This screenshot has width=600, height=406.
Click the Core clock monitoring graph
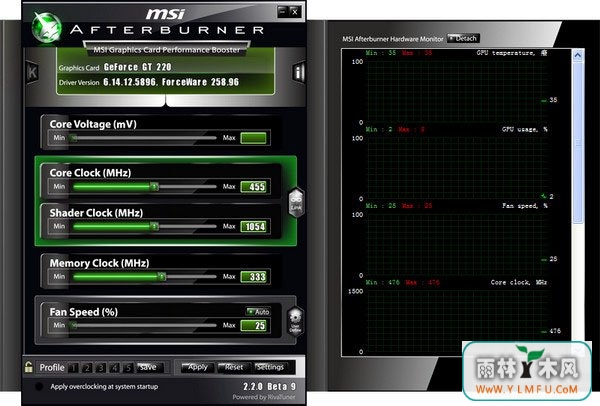coord(455,321)
